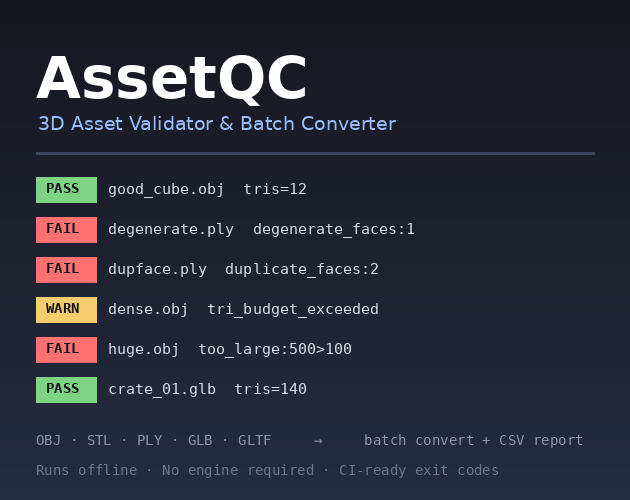Select the tri_budget_exceeded warning text

[293, 309]
